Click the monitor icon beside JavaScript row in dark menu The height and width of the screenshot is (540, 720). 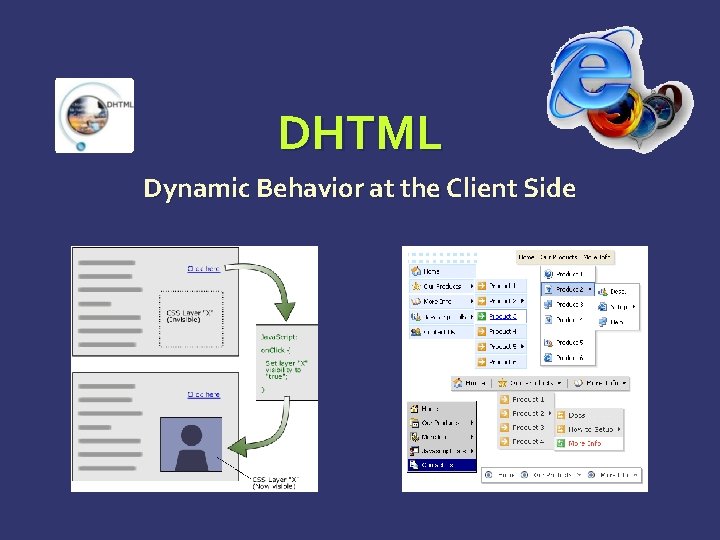[x=414, y=451]
